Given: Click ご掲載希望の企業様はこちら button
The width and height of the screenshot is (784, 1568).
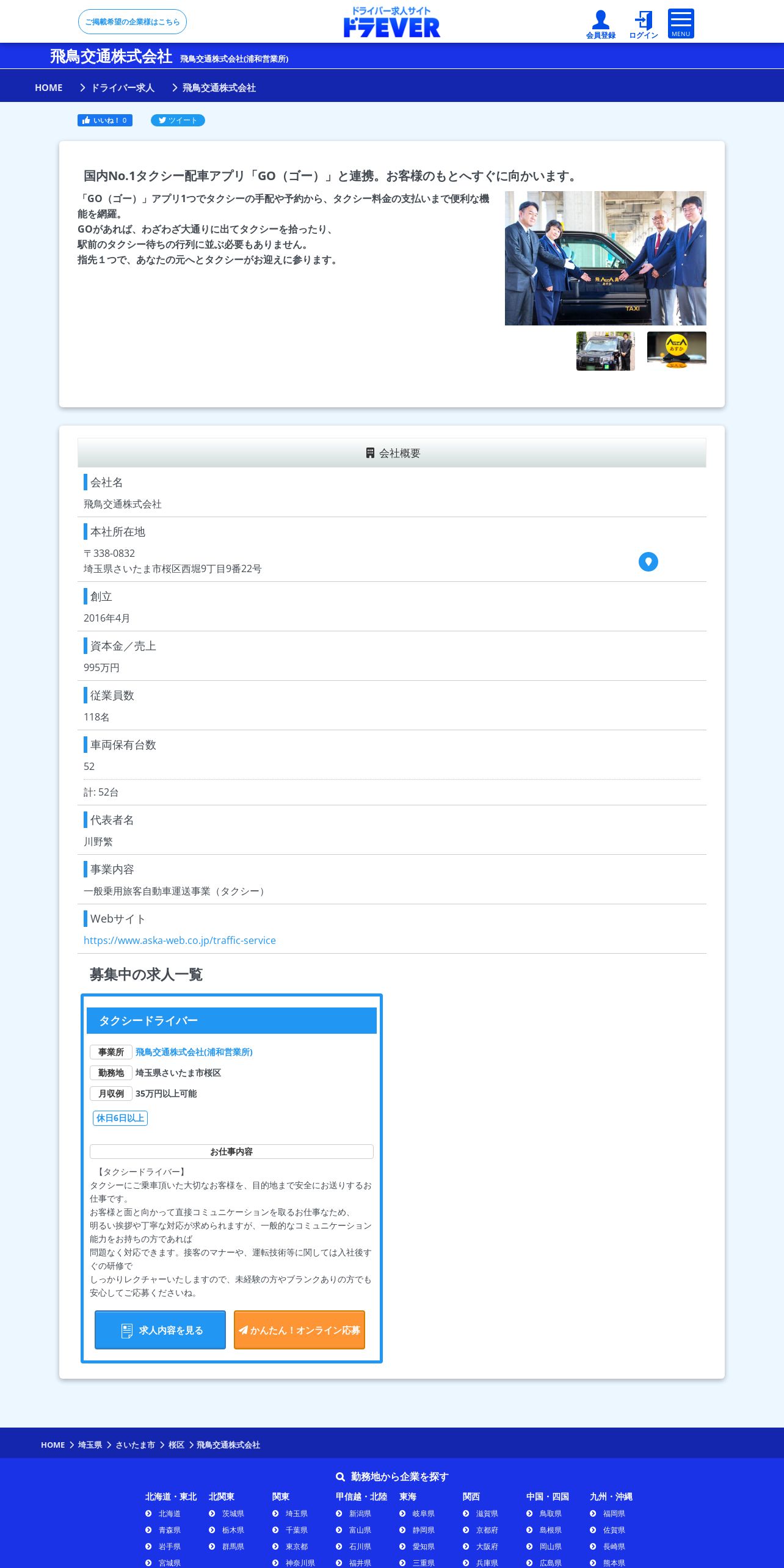Looking at the screenshot, I should 132,22.
